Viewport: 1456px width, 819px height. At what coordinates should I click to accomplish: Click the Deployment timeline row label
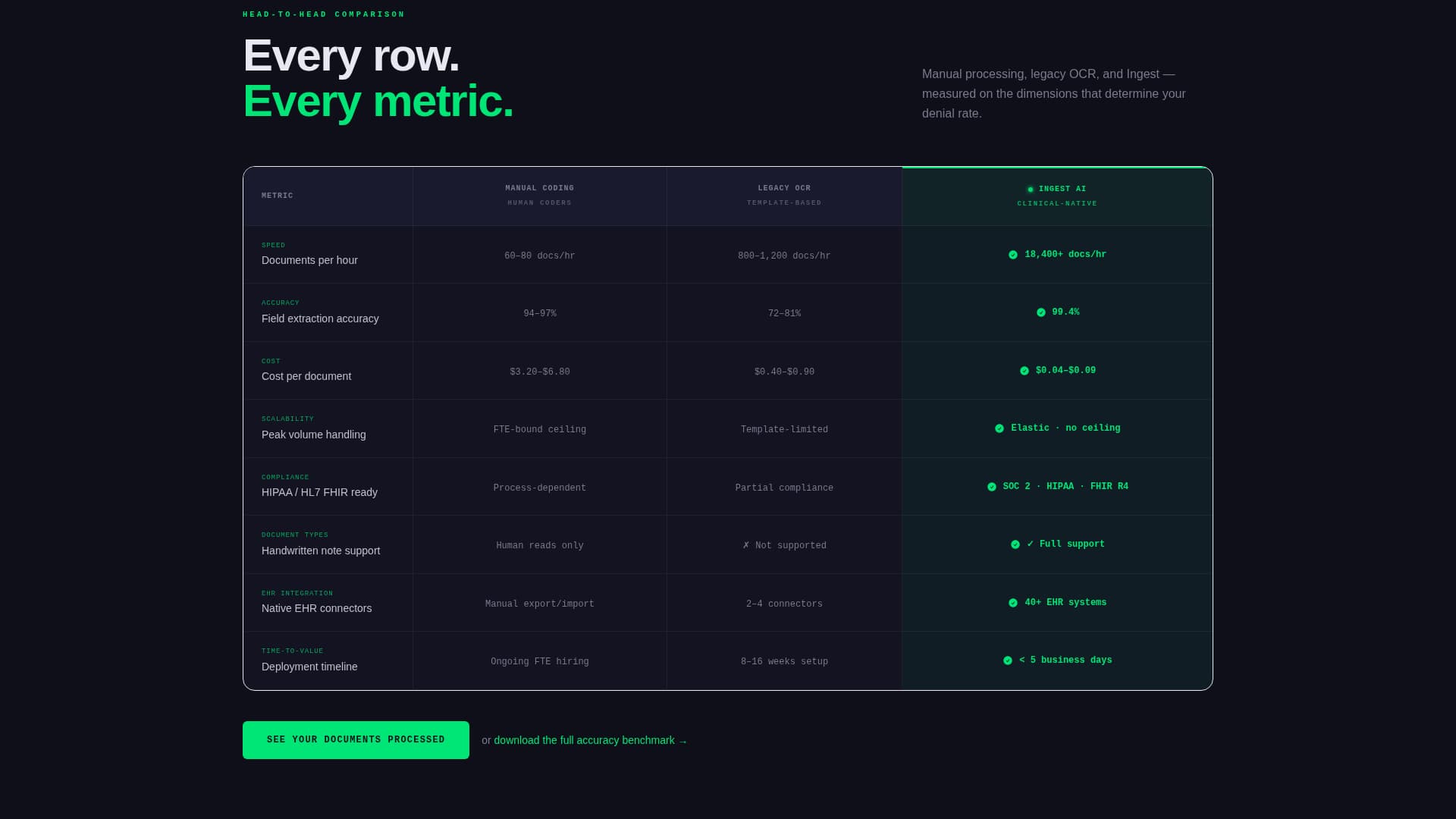(x=309, y=667)
